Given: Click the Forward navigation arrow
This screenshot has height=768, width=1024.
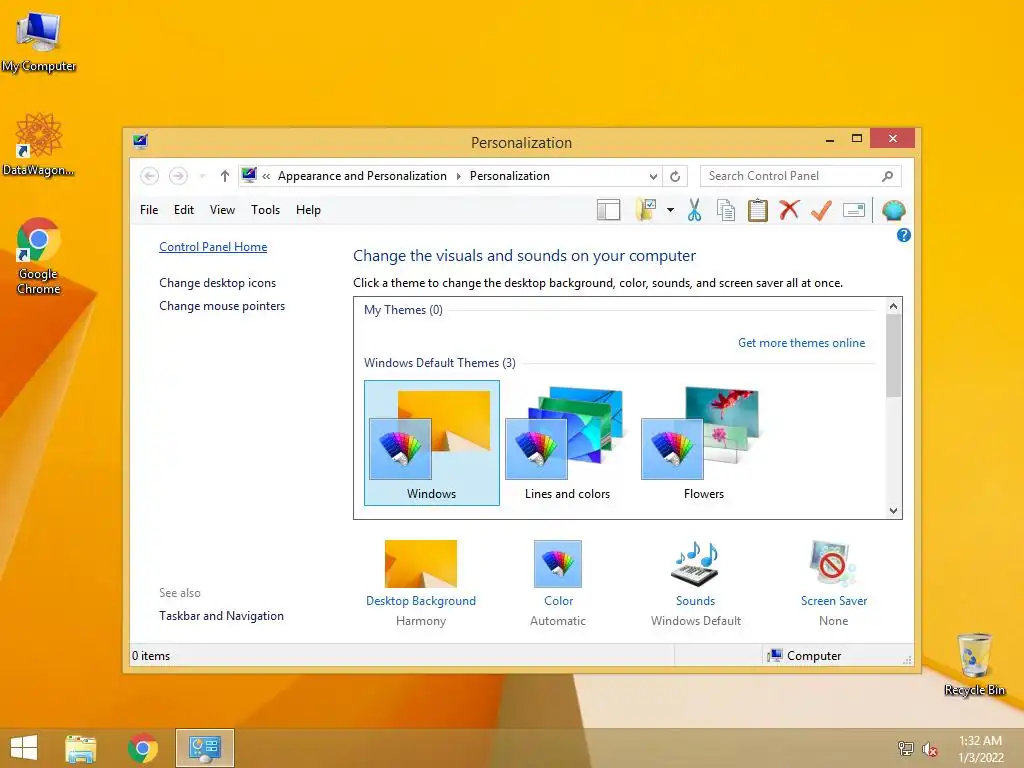Looking at the screenshot, I should [x=178, y=176].
